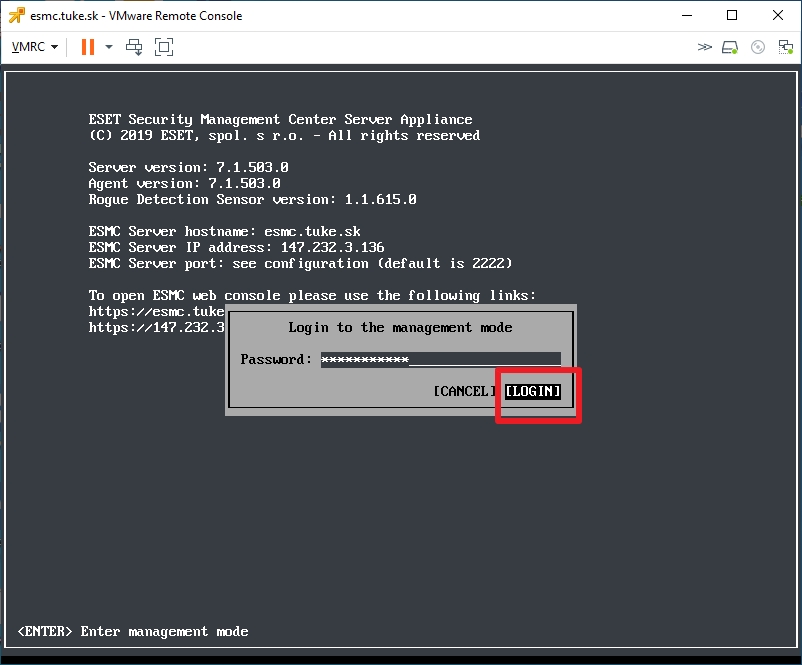The width and height of the screenshot is (802, 665).
Task: Open the hard disk device icon
Action: [x=730, y=47]
